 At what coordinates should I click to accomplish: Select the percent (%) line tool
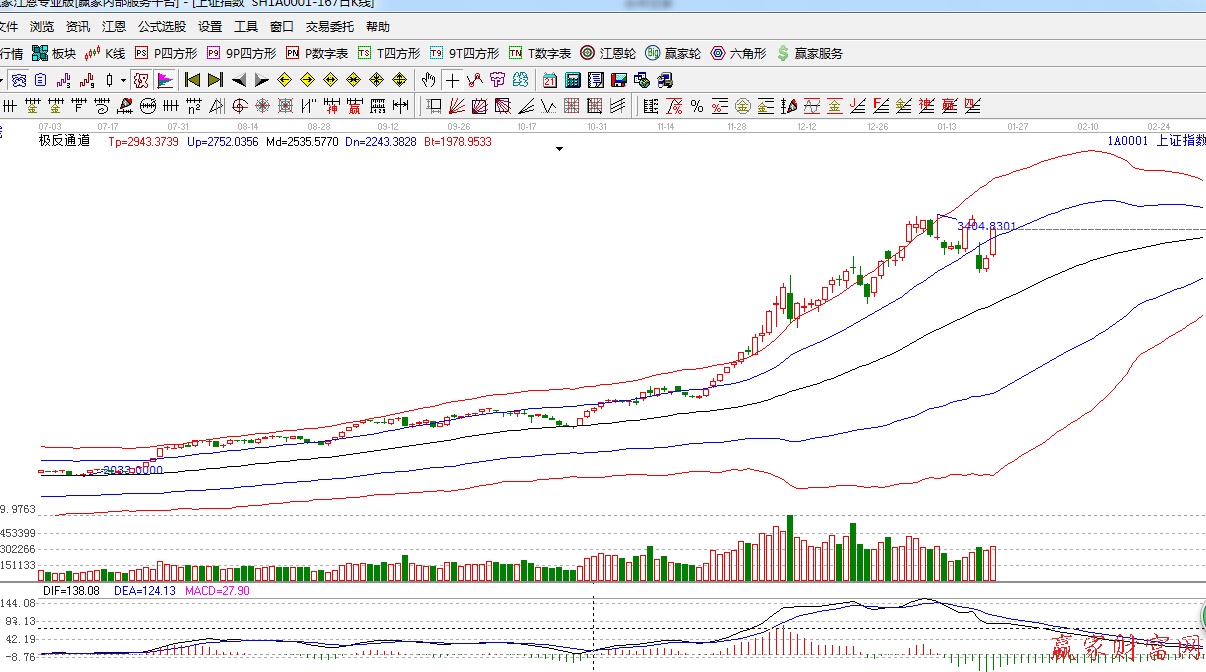pyautogui.click(x=697, y=106)
